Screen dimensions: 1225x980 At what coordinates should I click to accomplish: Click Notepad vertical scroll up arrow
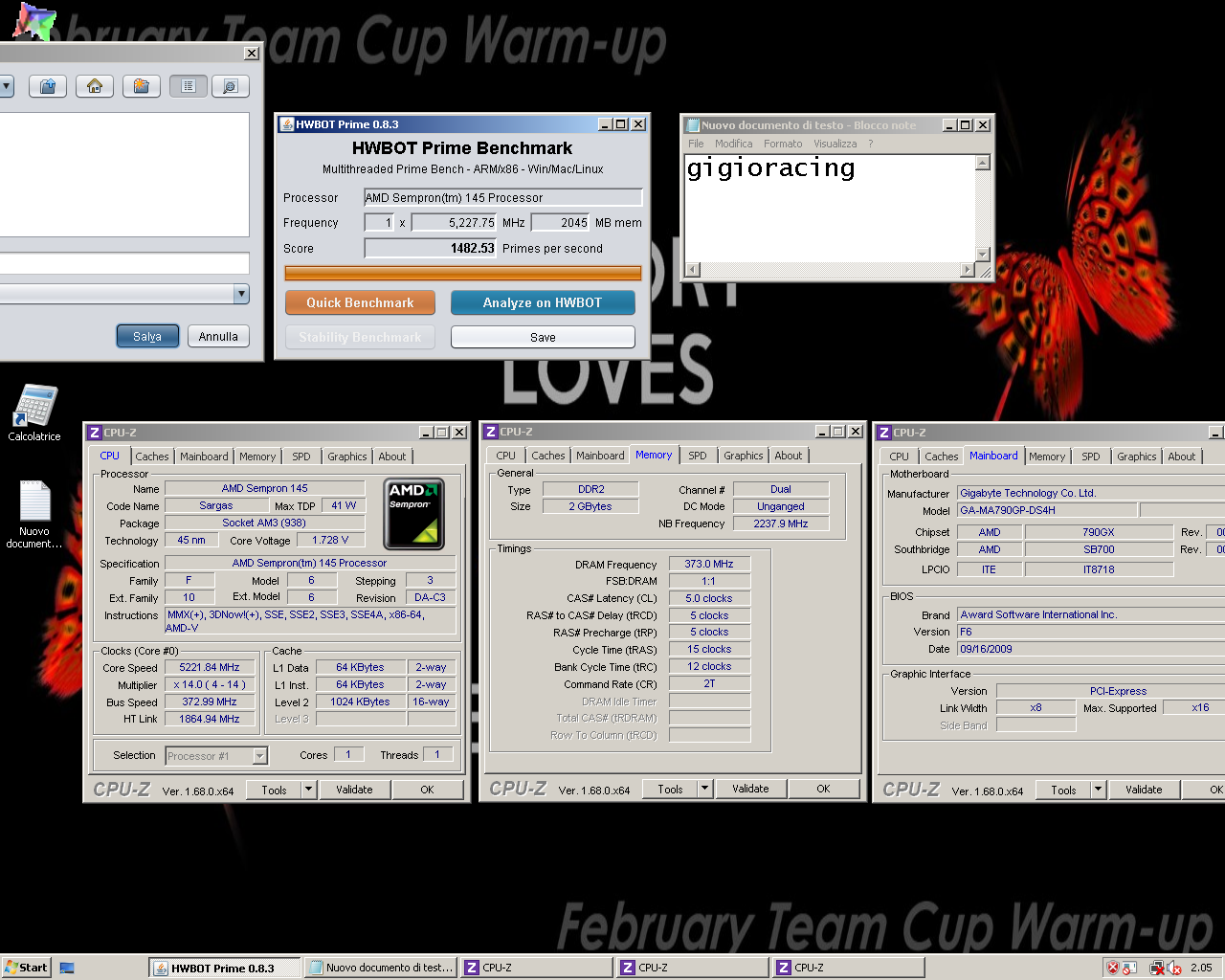pos(982,163)
